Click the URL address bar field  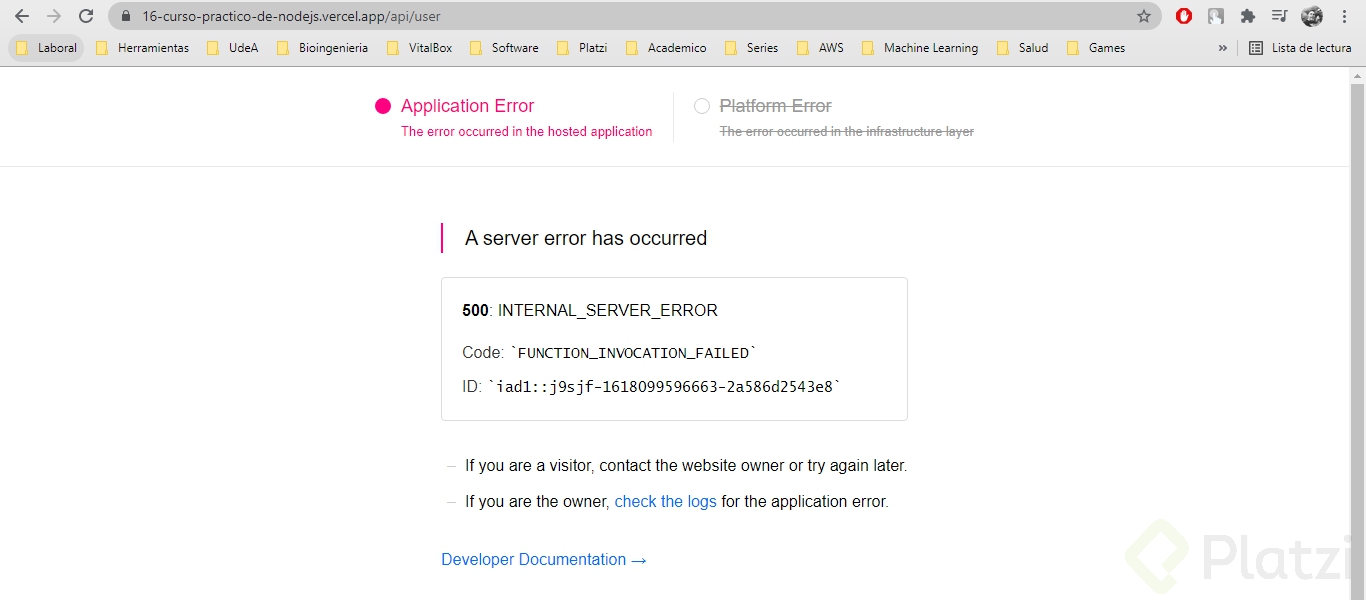tap(600, 16)
